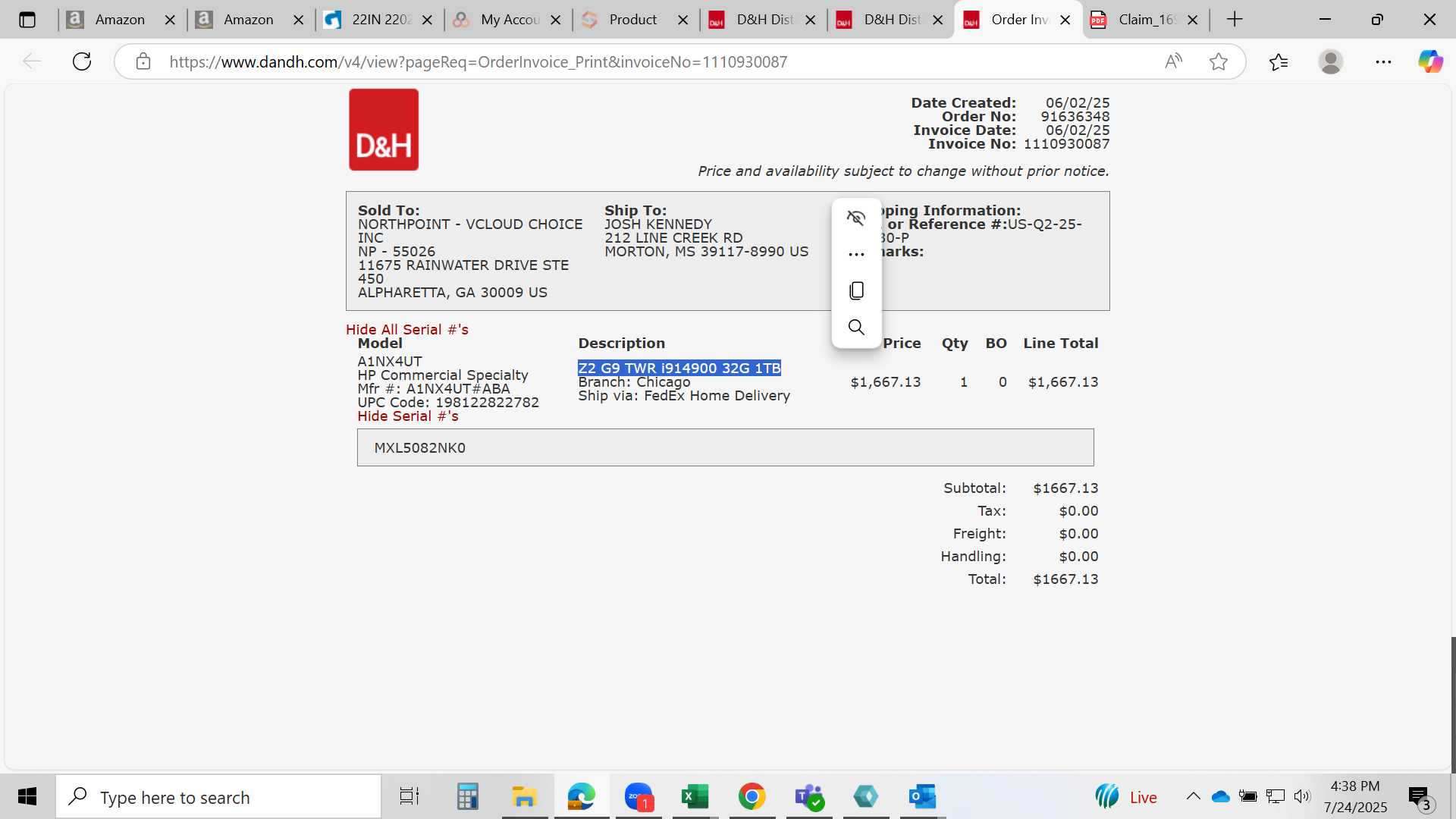This screenshot has height=819, width=1456.
Task: Open the volume speaker tray icon
Action: [1302, 796]
